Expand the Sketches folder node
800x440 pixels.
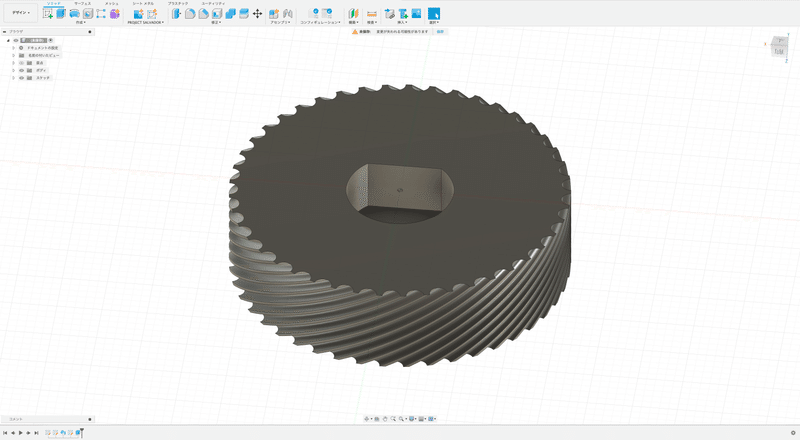point(14,78)
